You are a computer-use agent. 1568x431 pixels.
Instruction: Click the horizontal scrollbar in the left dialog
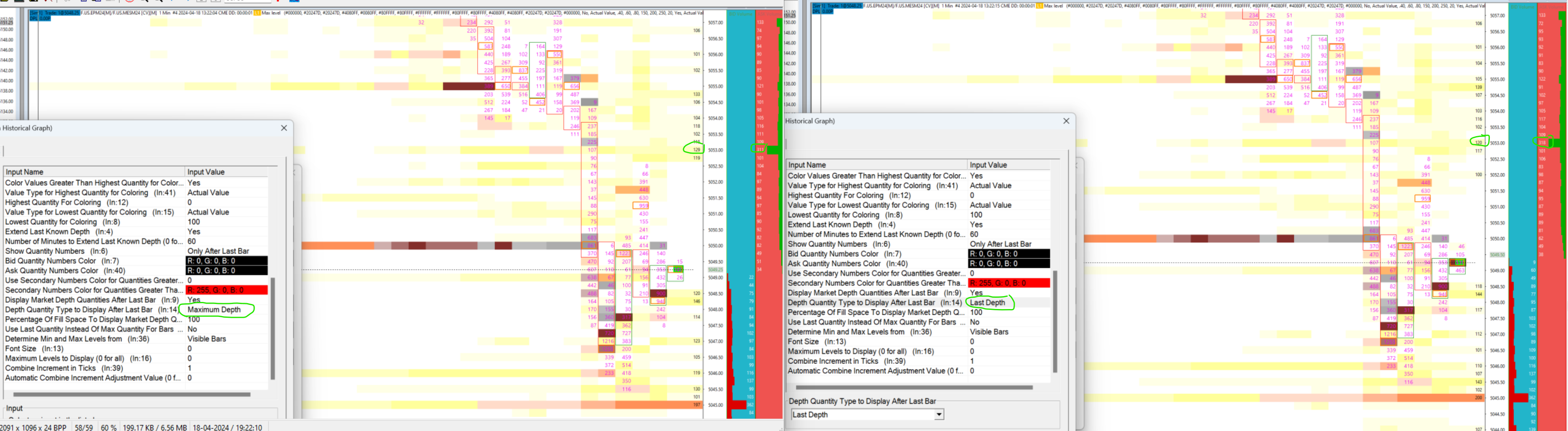pos(131,394)
